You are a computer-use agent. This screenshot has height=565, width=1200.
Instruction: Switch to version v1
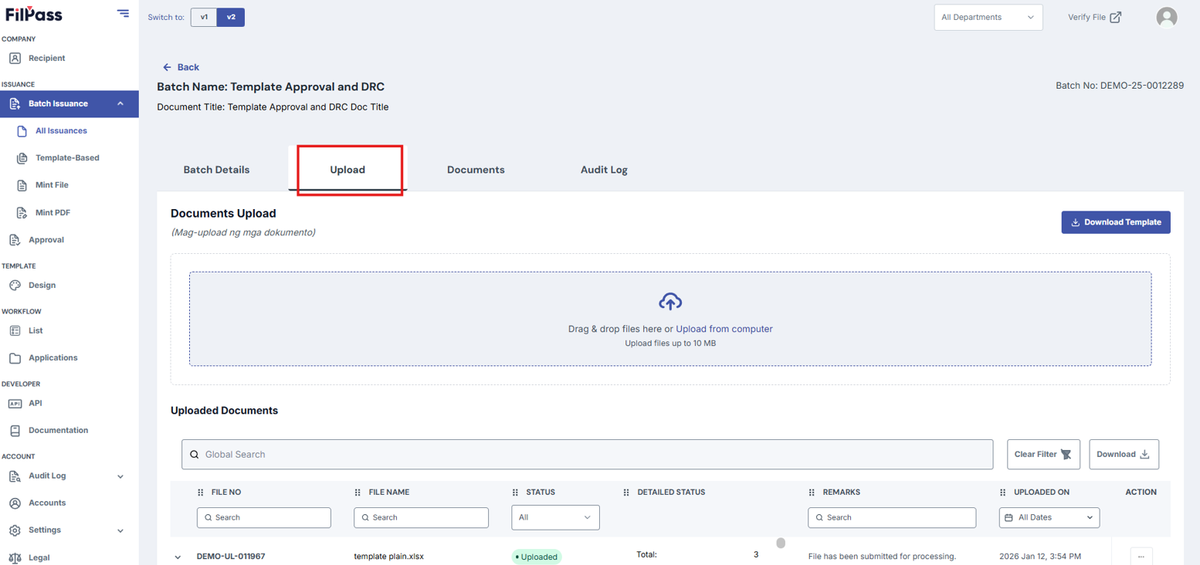coord(204,17)
